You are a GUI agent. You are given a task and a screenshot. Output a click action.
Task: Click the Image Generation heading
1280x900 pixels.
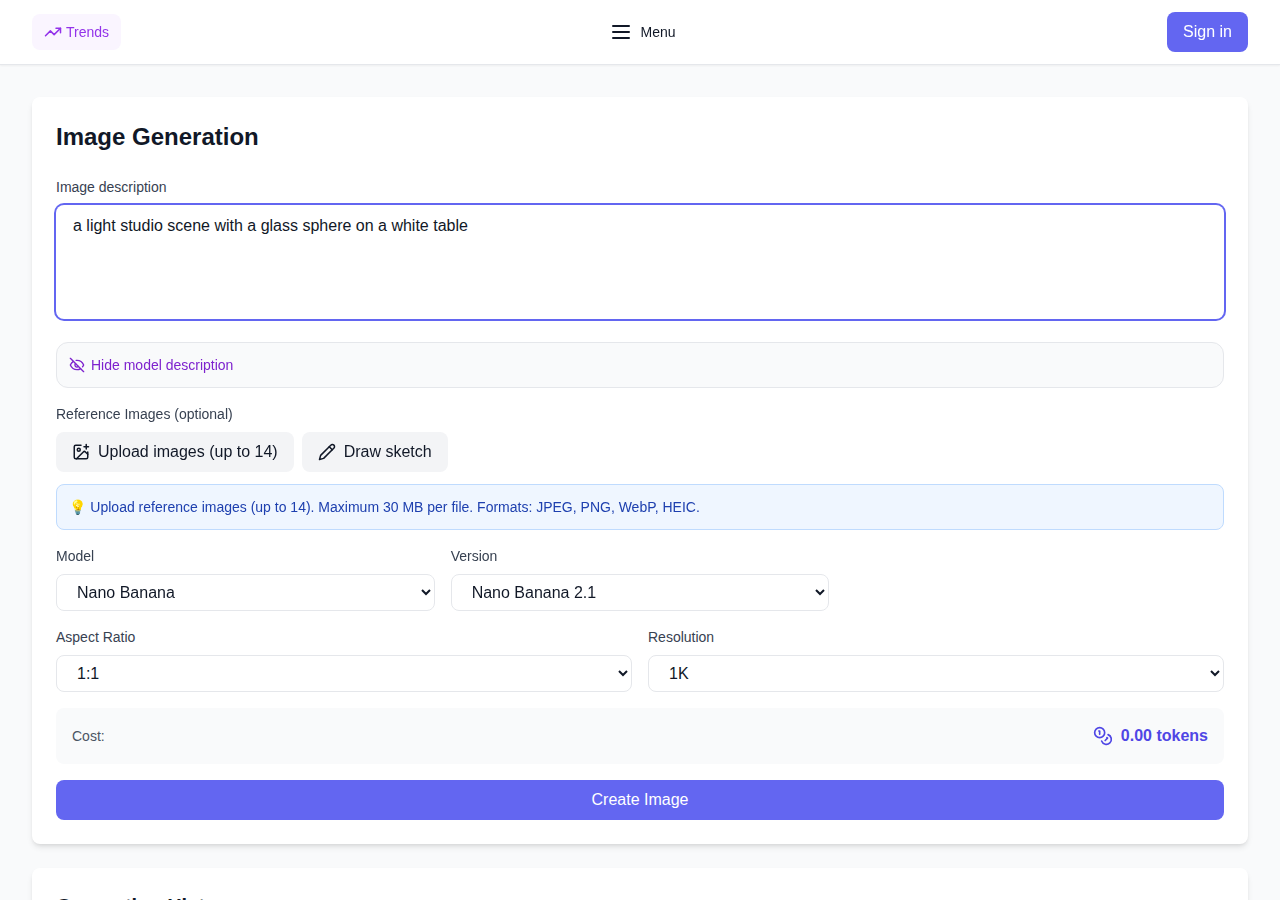pos(157,137)
